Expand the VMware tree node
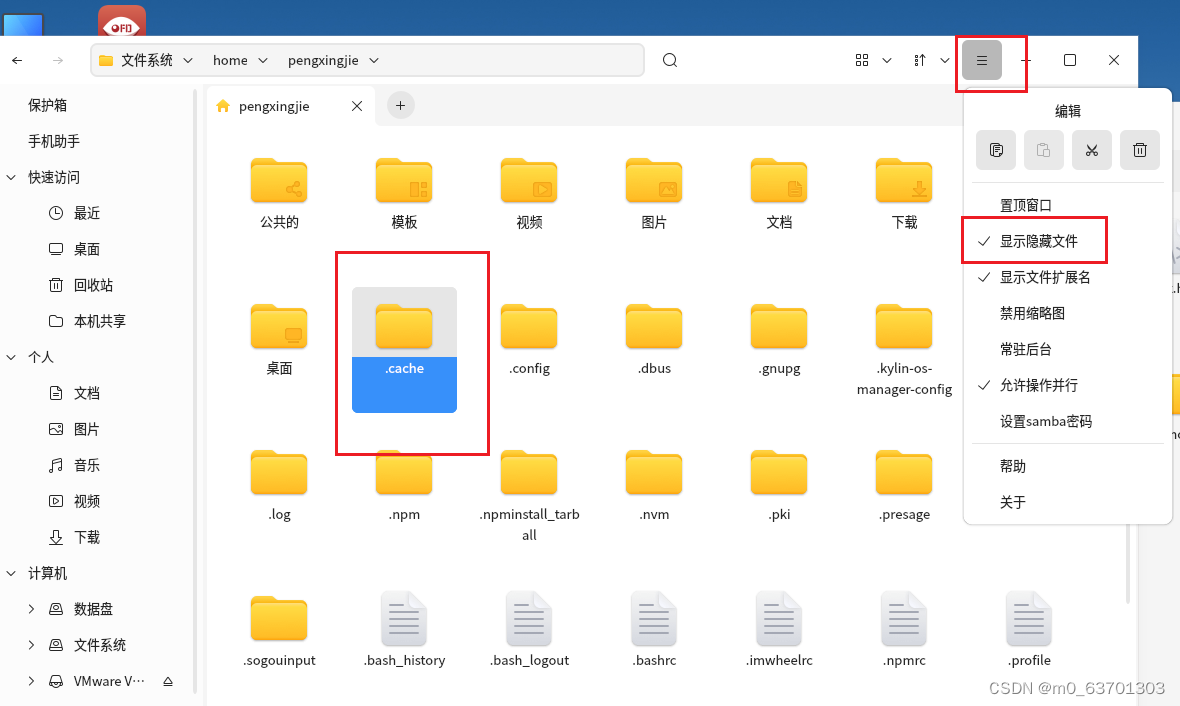This screenshot has width=1180, height=706. point(31,681)
